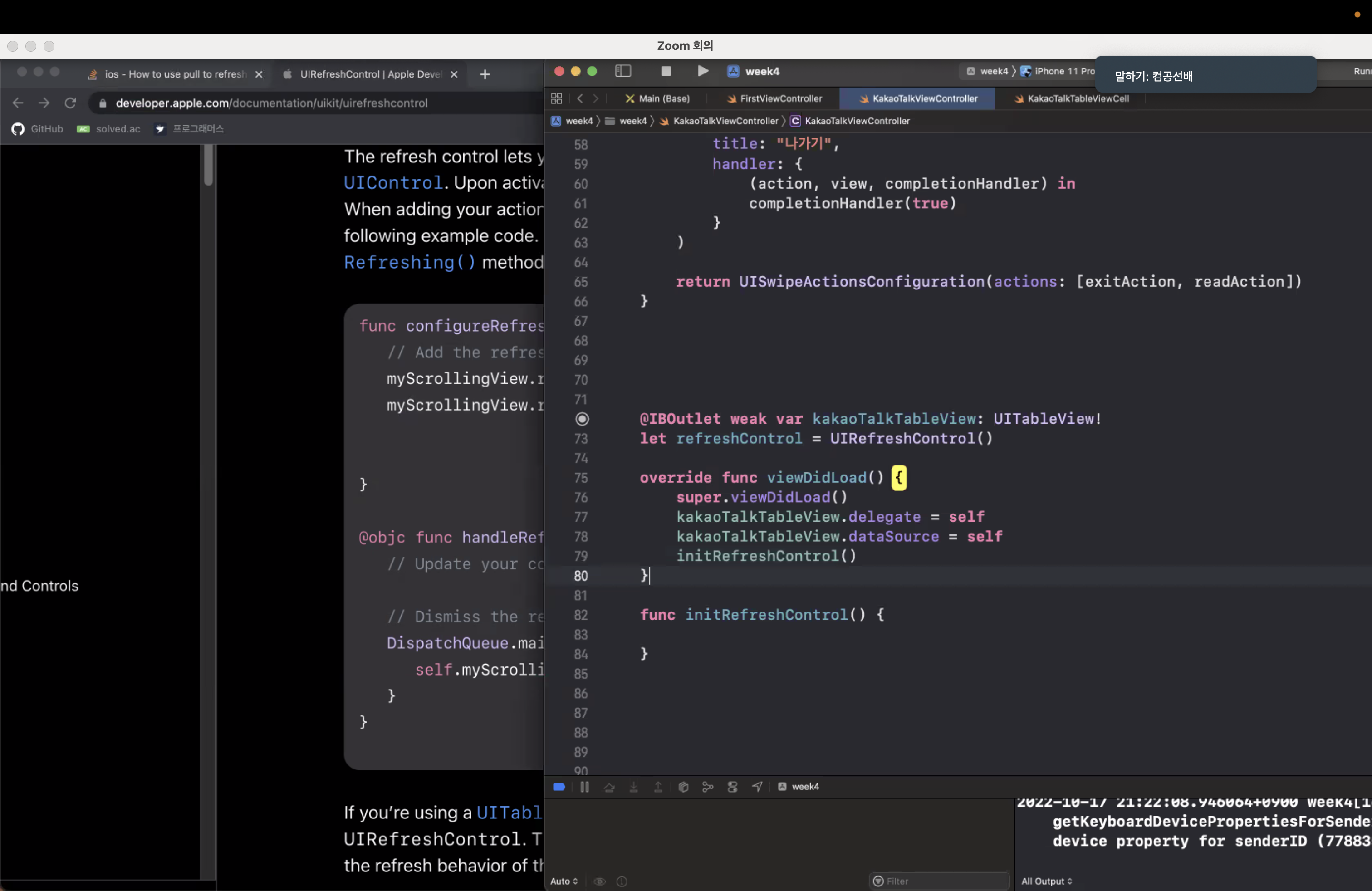Click the Xcode window title week4
The image size is (1372, 891).
[x=762, y=71]
